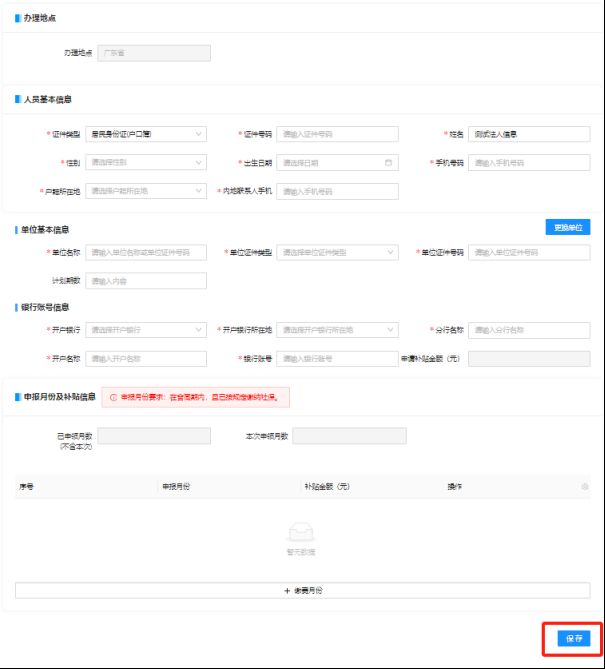Open the 户籍所在地 household location dropdown
The width and height of the screenshot is (605, 669).
[146, 191]
